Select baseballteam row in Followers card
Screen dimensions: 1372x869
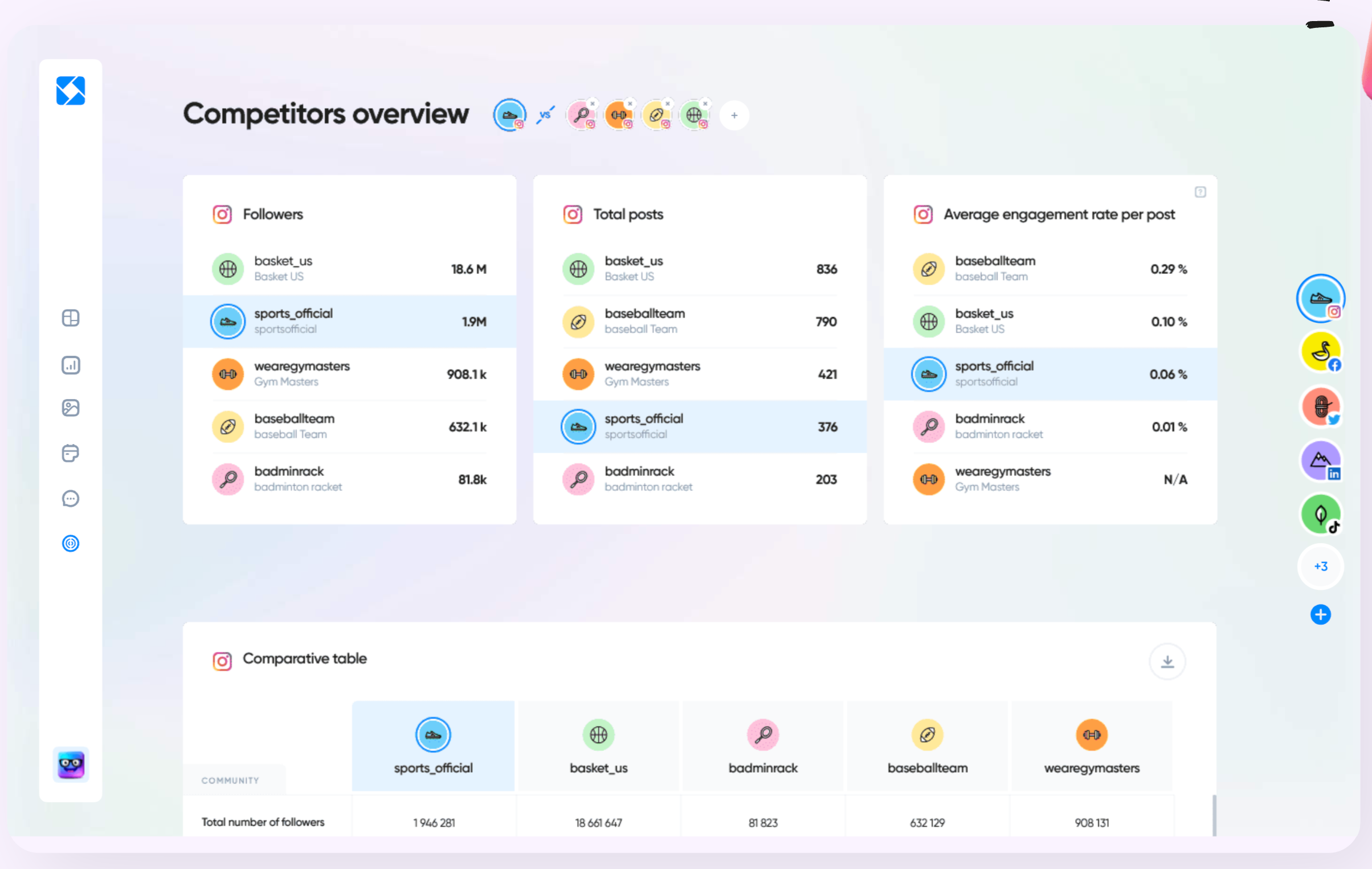pyautogui.click(x=350, y=427)
